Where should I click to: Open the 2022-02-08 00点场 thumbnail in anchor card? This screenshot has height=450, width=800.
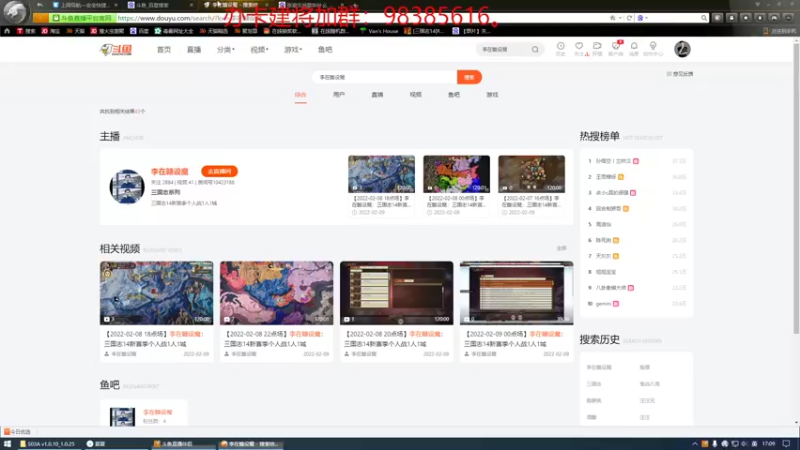456,174
